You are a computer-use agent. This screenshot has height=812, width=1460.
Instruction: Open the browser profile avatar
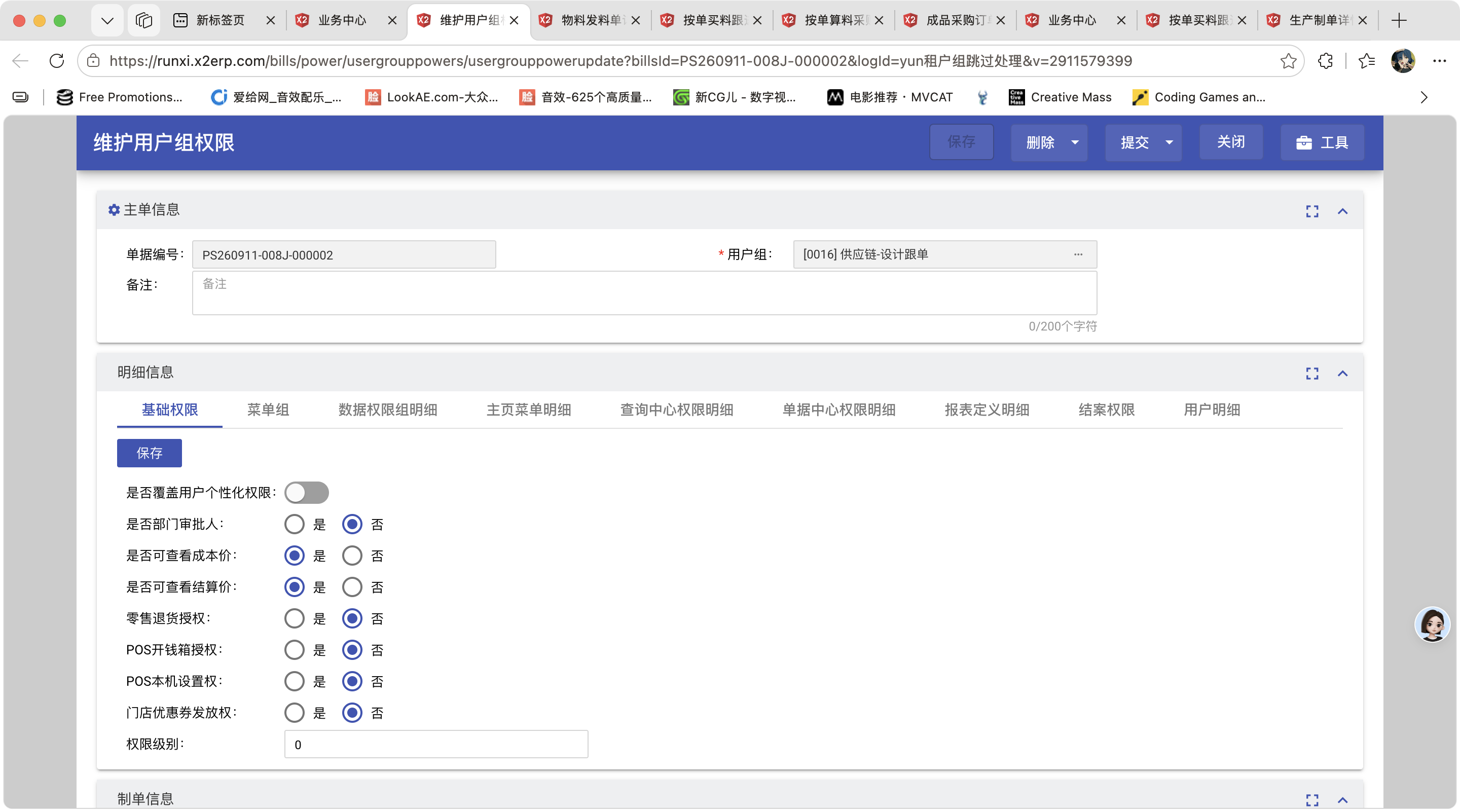[x=1403, y=61]
